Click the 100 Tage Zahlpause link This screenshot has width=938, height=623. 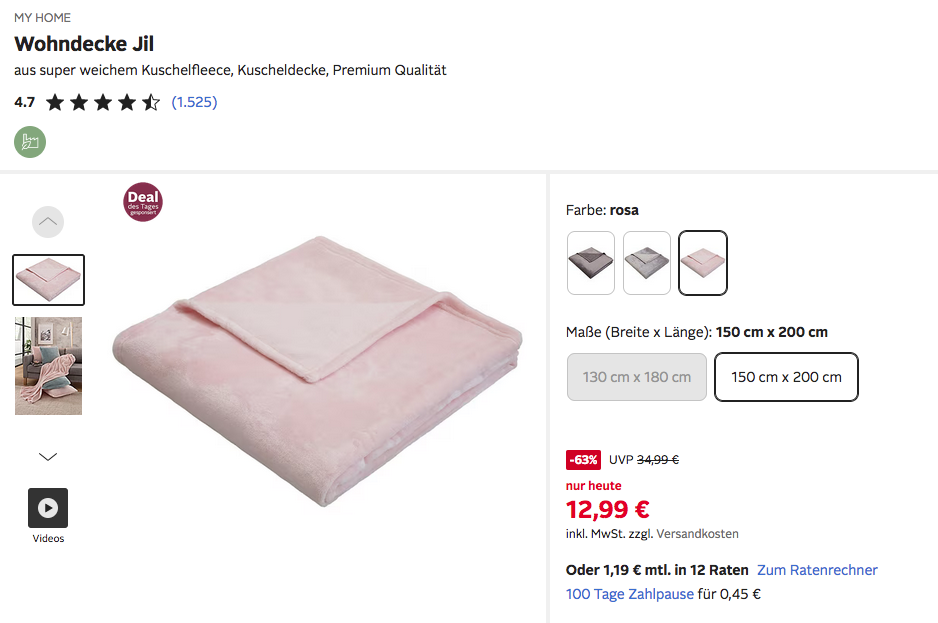(630, 594)
